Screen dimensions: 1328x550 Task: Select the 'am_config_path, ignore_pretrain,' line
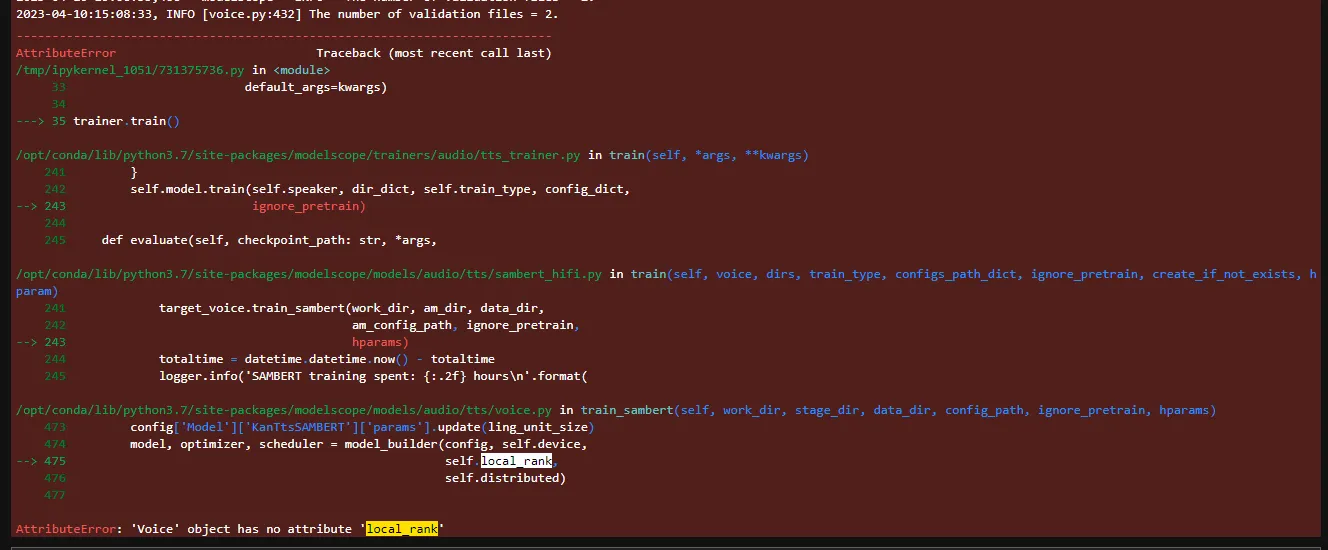click(466, 325)
